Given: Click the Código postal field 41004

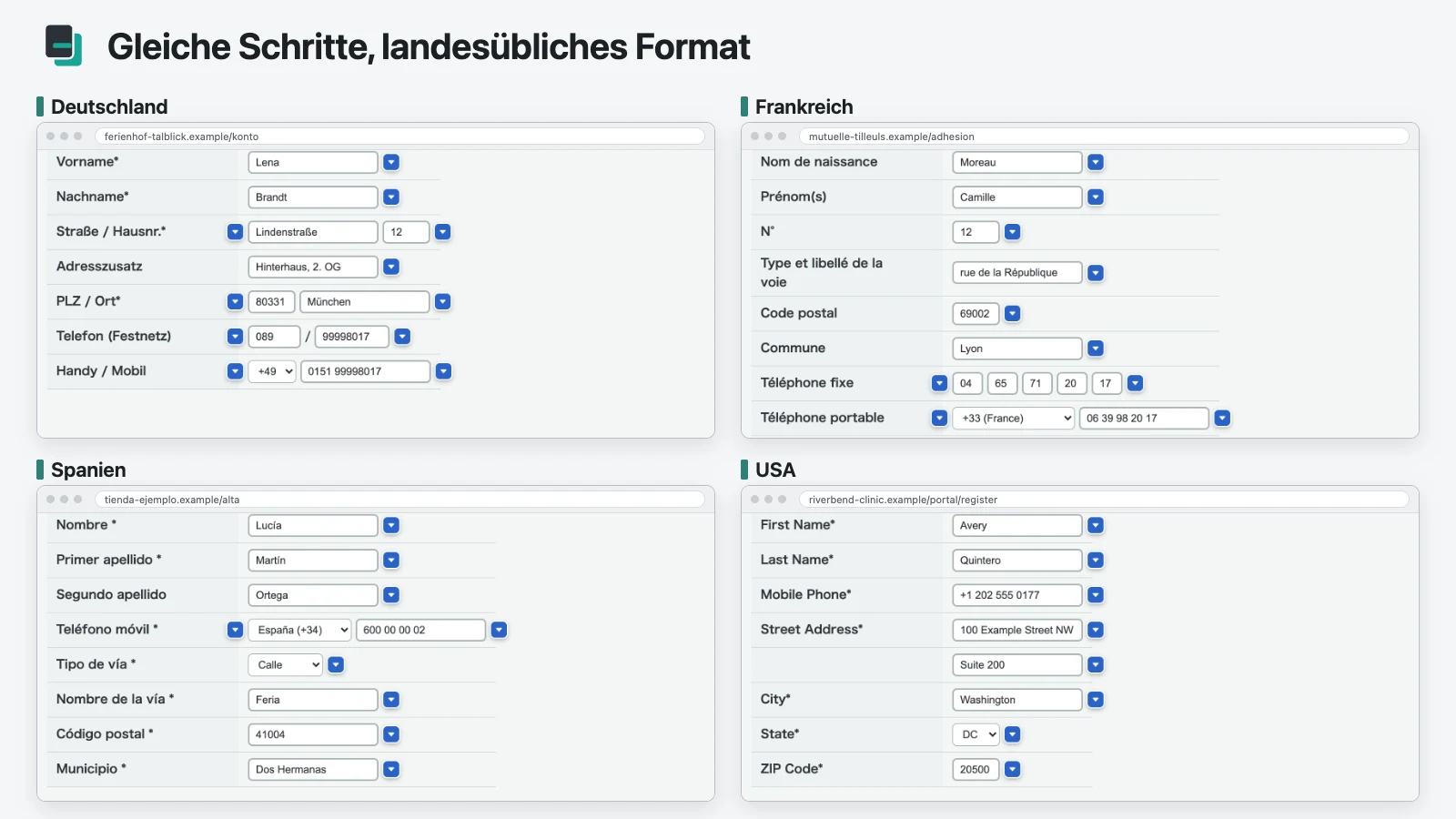Looking at the screenshot, I should tap(313, 734).
